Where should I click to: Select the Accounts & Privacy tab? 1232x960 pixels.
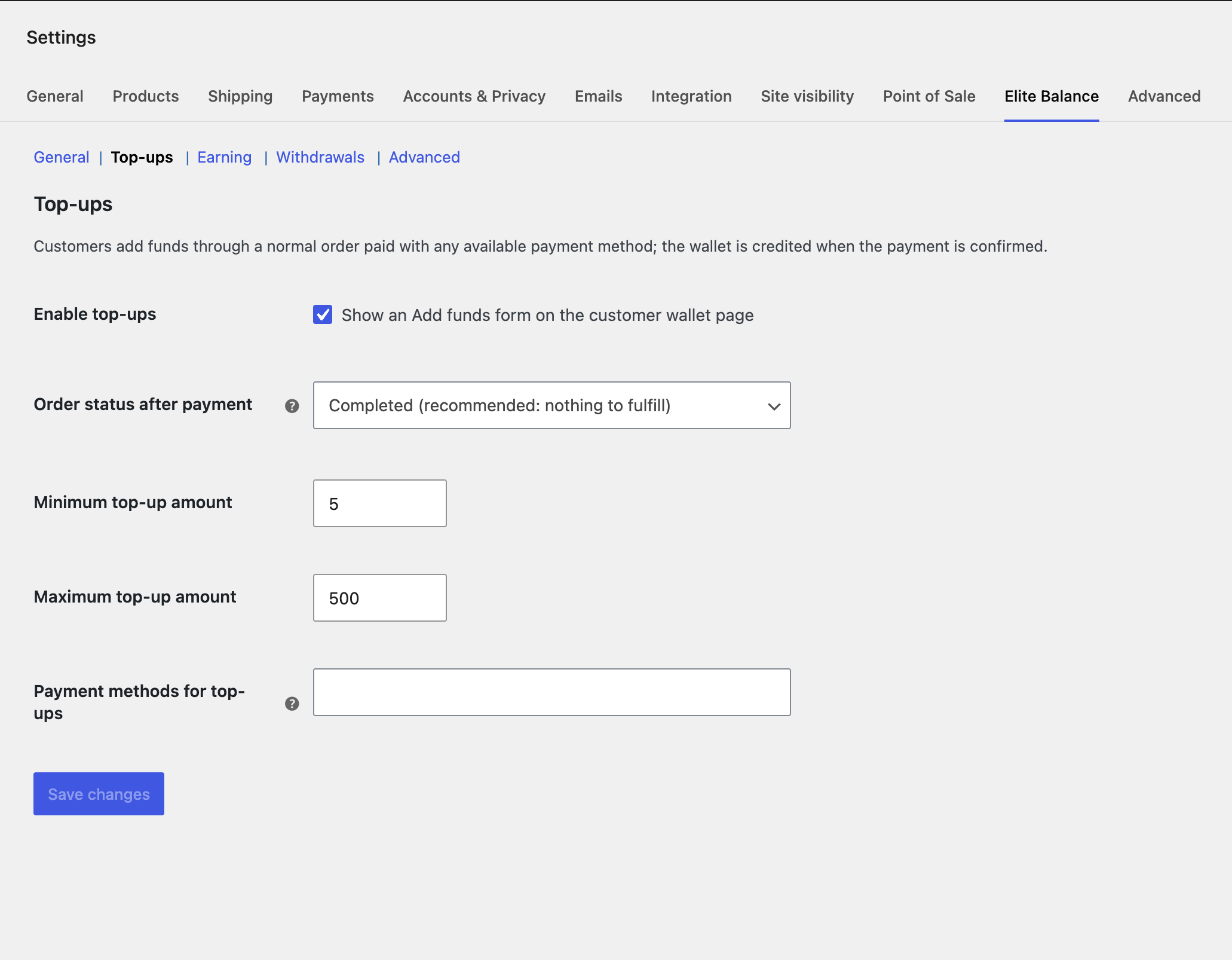pos(474,96)
